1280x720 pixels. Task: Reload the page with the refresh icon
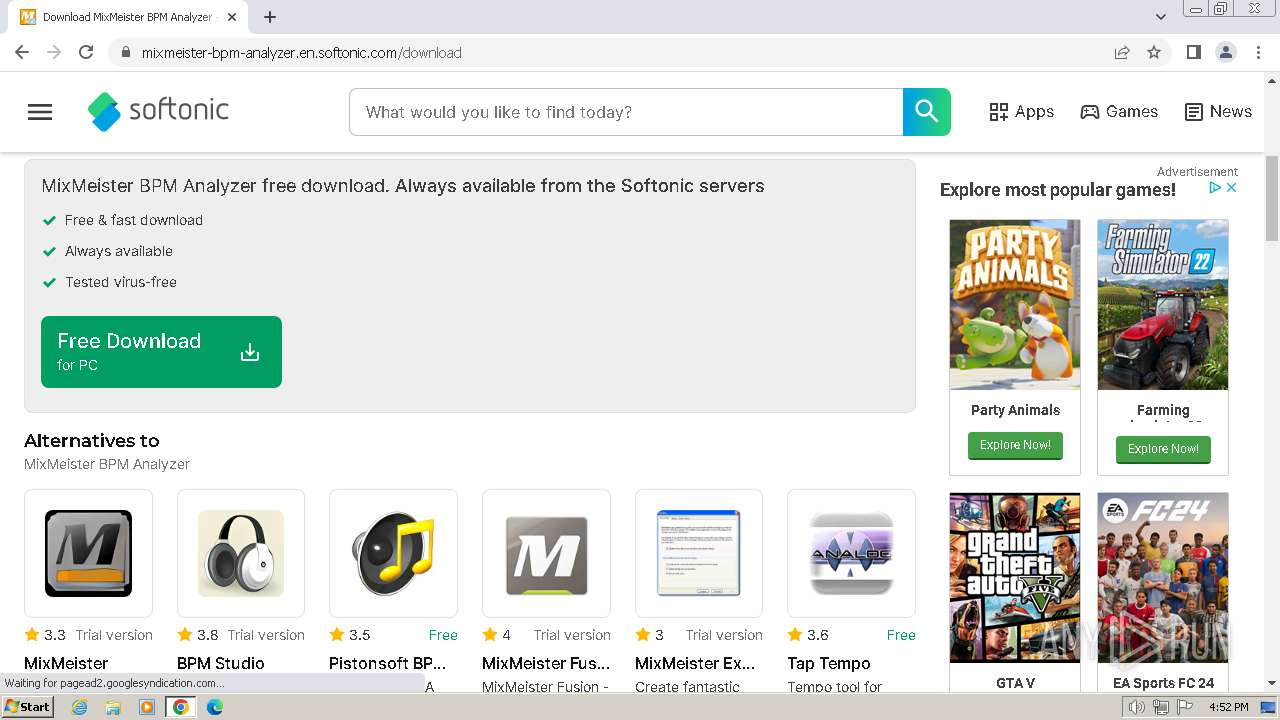86,53
